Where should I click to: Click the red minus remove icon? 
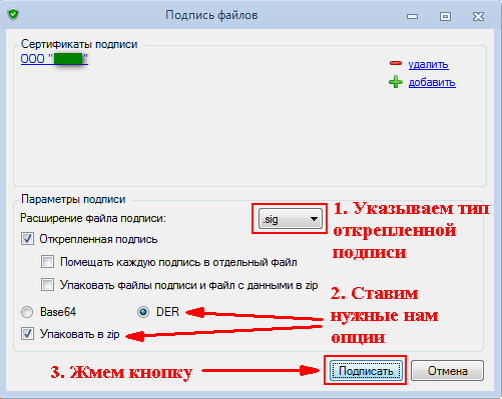396,63
